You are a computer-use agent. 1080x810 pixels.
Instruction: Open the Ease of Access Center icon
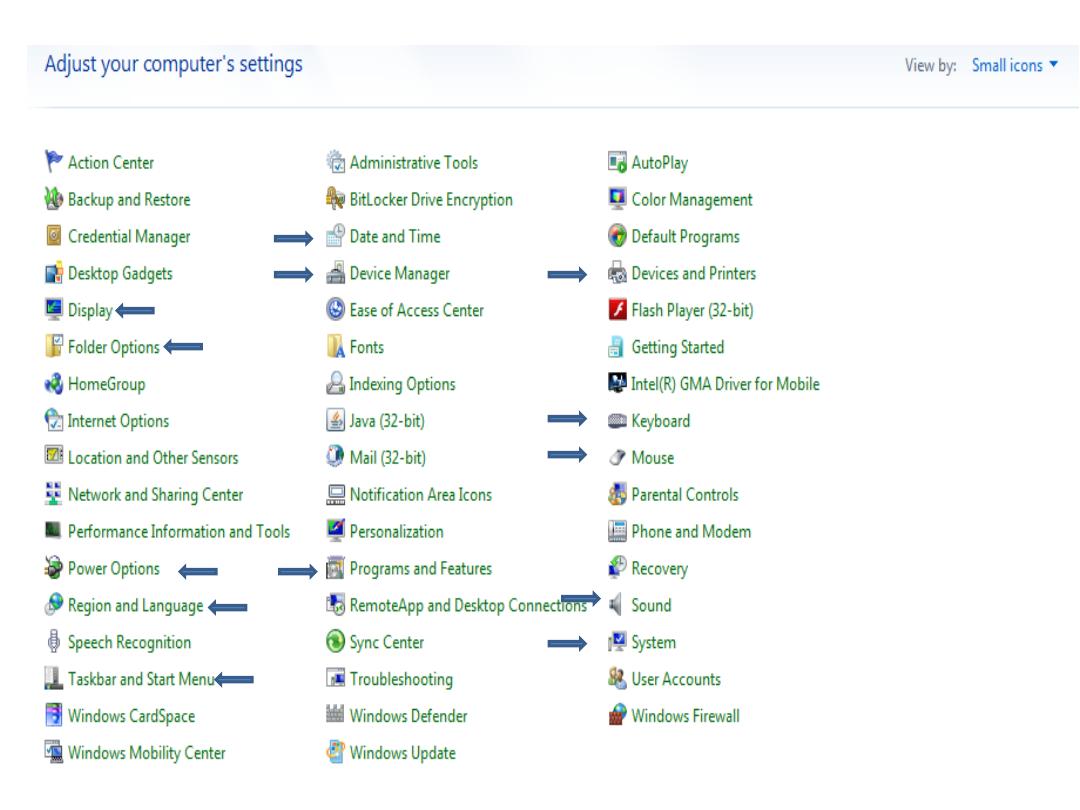pyautogui.click(x=335, y=309)
